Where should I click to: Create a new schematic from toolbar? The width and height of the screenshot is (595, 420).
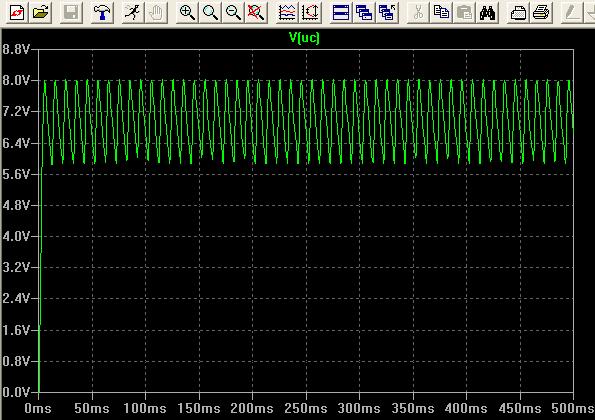coord(17,13)
